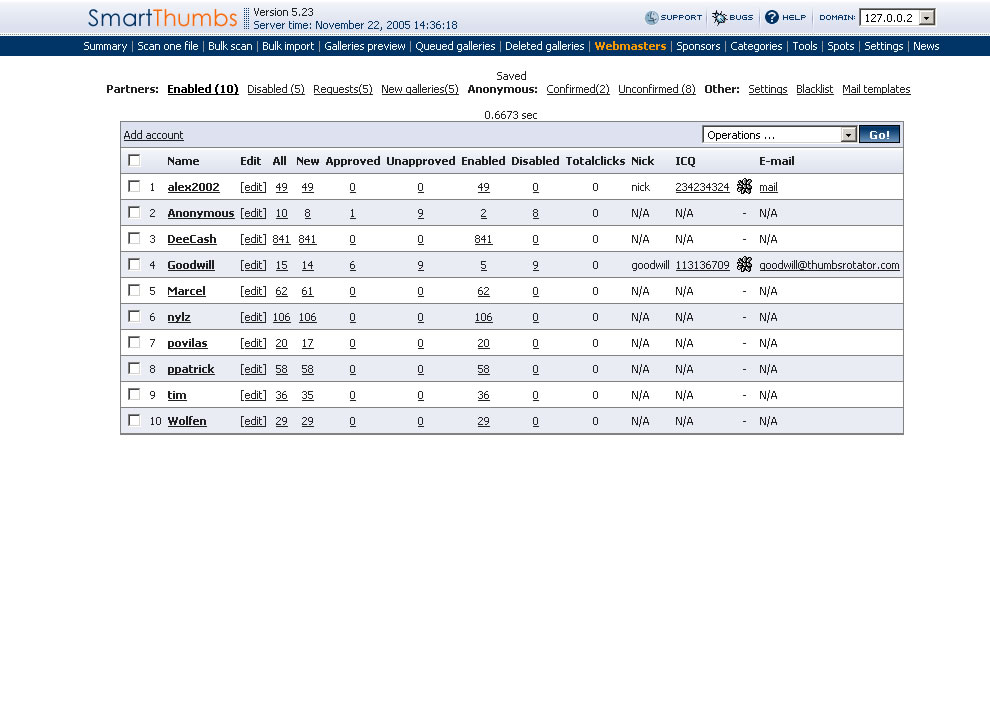The image size is (990, 726).
Task: Open the Domain dropdown 127.0.0.2
Action: tap(897, 18)
